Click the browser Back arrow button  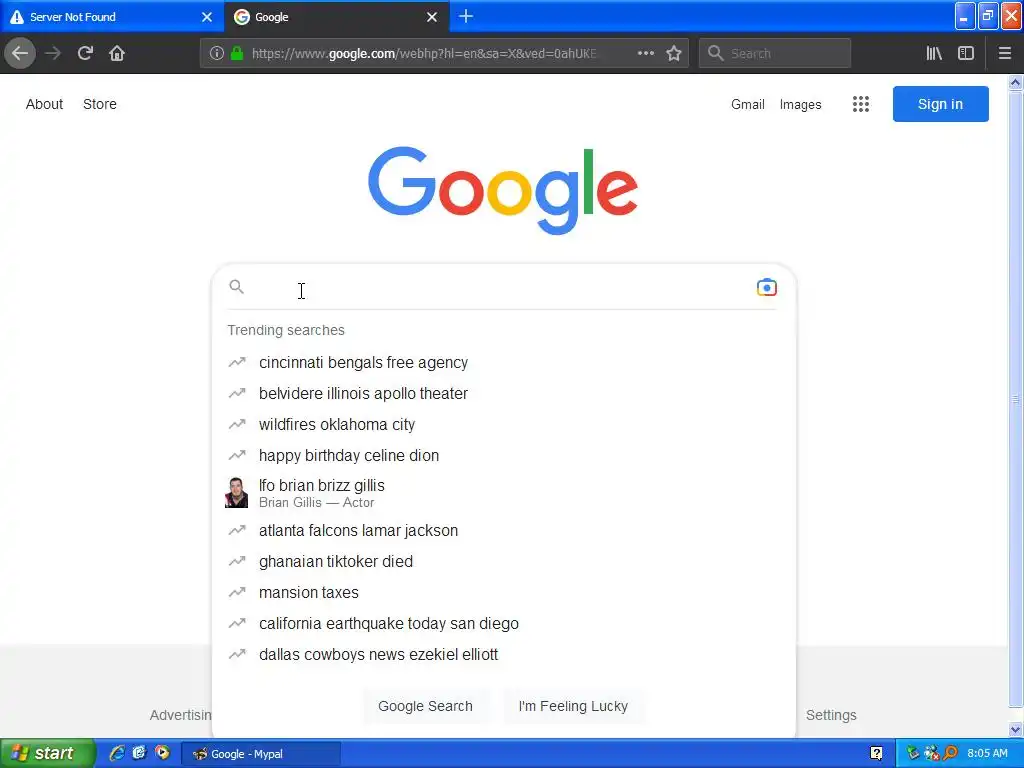(x=20, y=53)
